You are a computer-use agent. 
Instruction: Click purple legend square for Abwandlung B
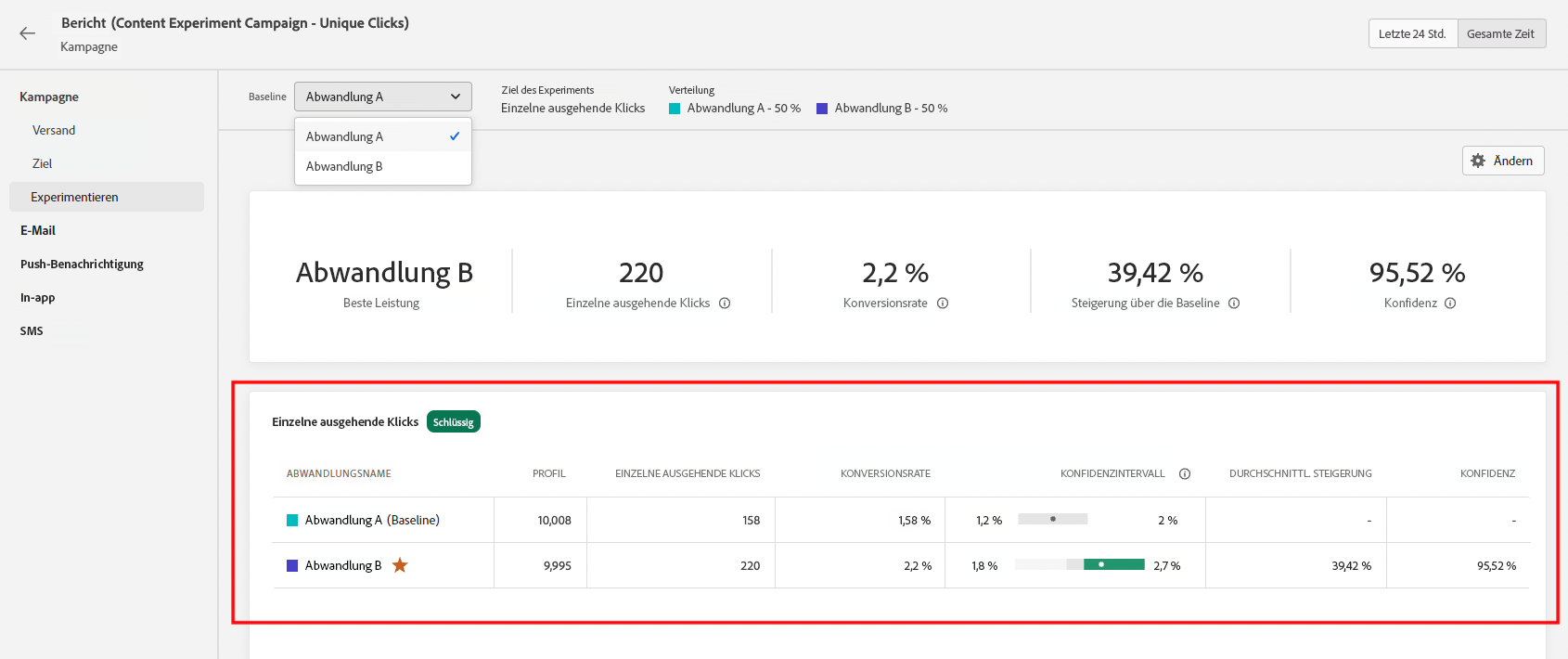[x=822, y=109]
